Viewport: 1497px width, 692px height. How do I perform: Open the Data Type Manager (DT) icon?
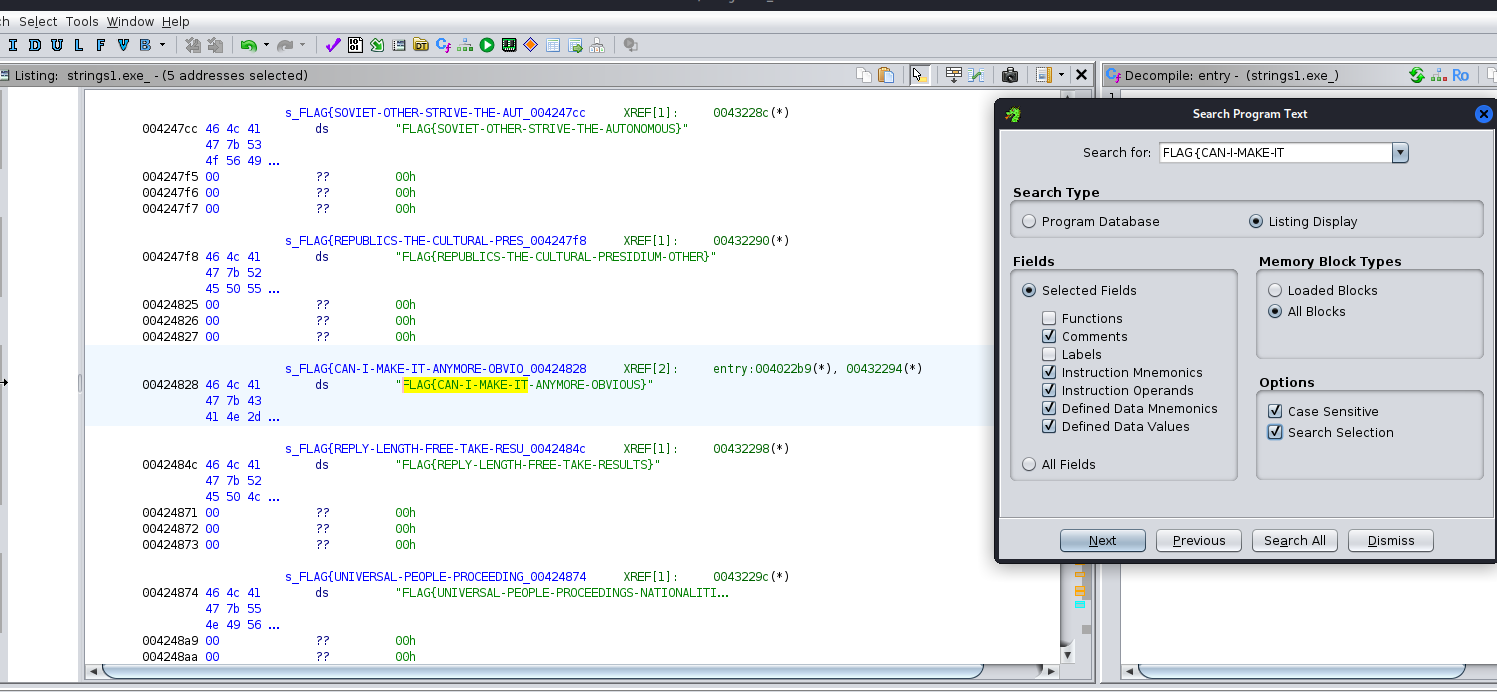421,45
